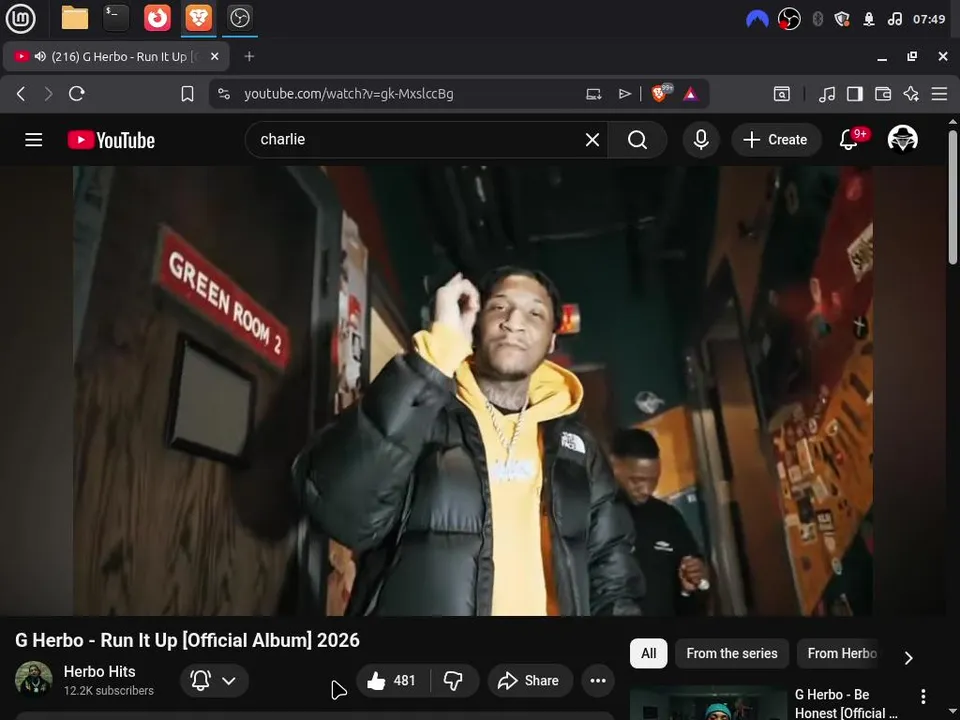This screenshot has width=960, height=720.
Task: Open the Brave main hamburger menu
Action: 939,94
